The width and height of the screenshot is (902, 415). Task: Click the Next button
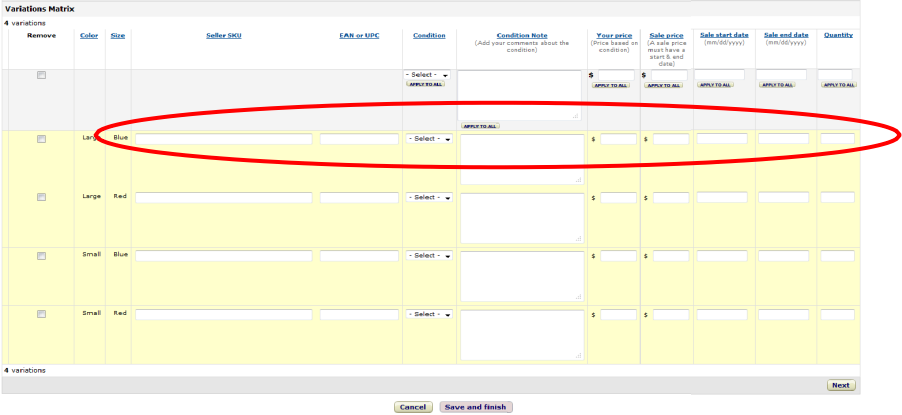tap(840, 385)
